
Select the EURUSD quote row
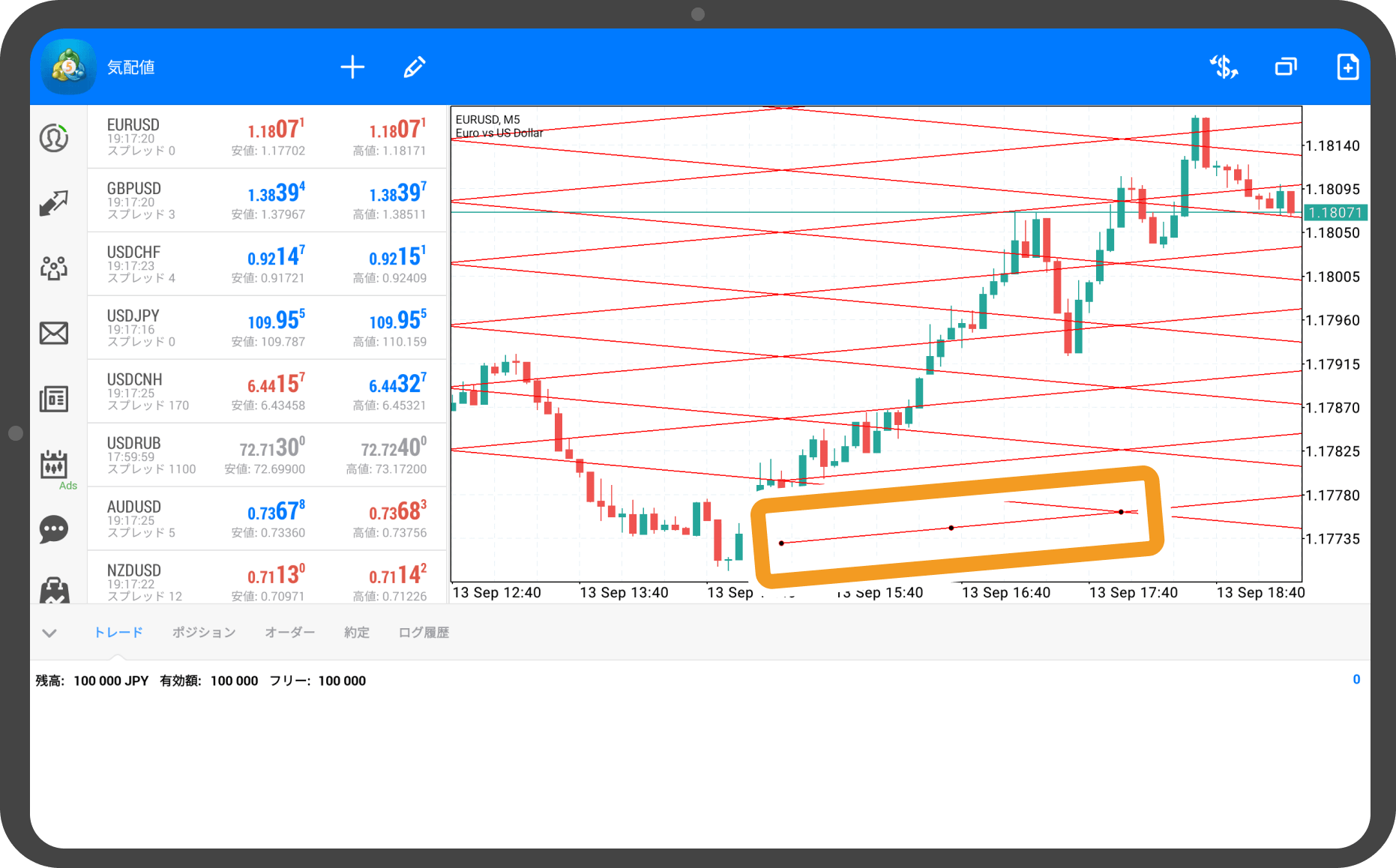coord(268,136)
